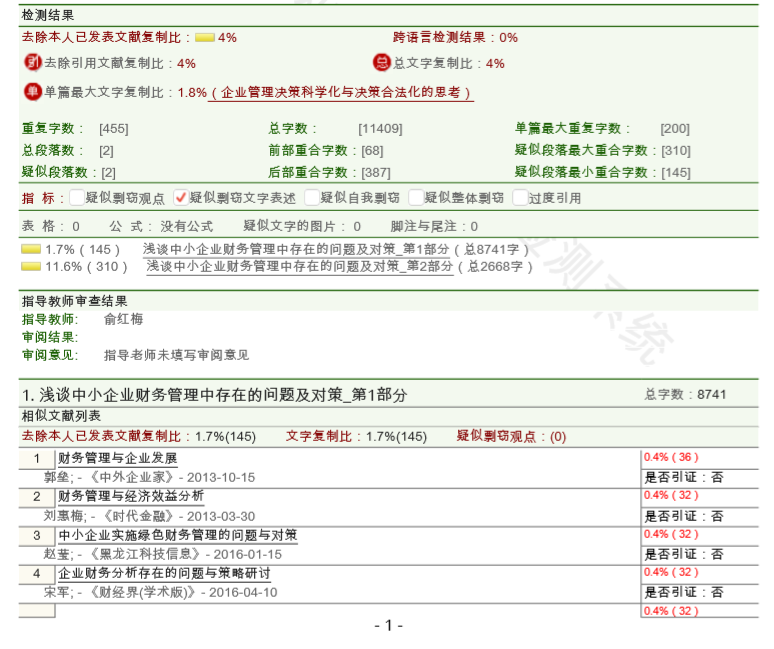The height and width of the screenshot is (649, 774).
Task: Click 前部重合字数 value [68]
Action: pyautogui.click(x=372, y=151)
